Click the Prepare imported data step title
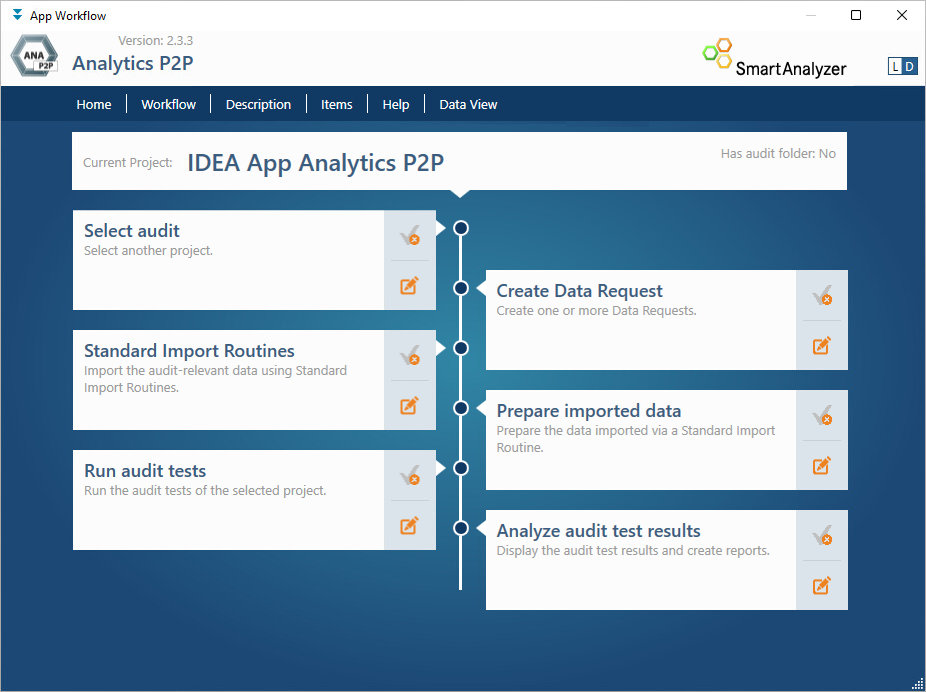 (589, 411)
